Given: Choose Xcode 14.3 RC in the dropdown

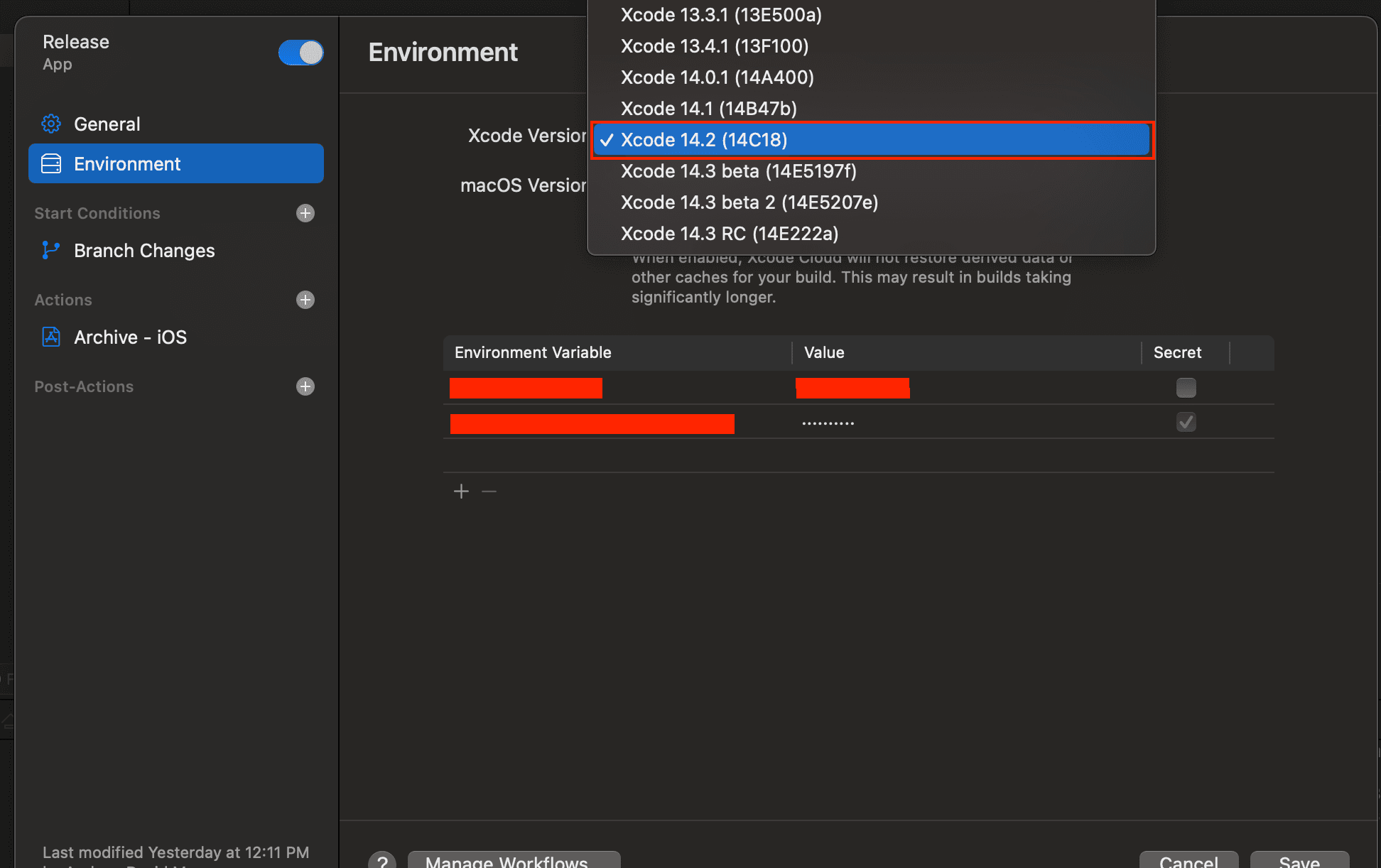Looking at the screenshot, I should (730, 233).
